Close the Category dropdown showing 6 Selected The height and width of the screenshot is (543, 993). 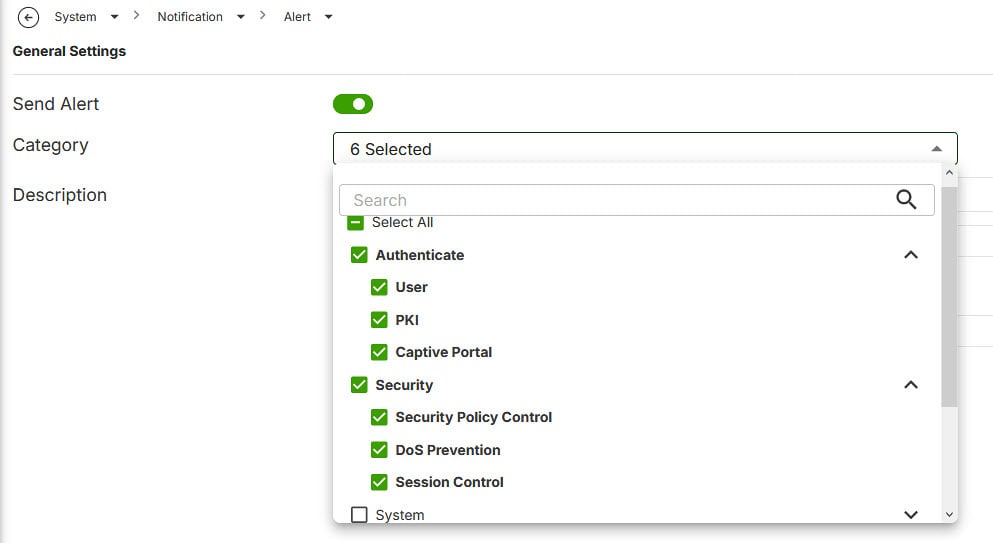(x=936, y=149)
